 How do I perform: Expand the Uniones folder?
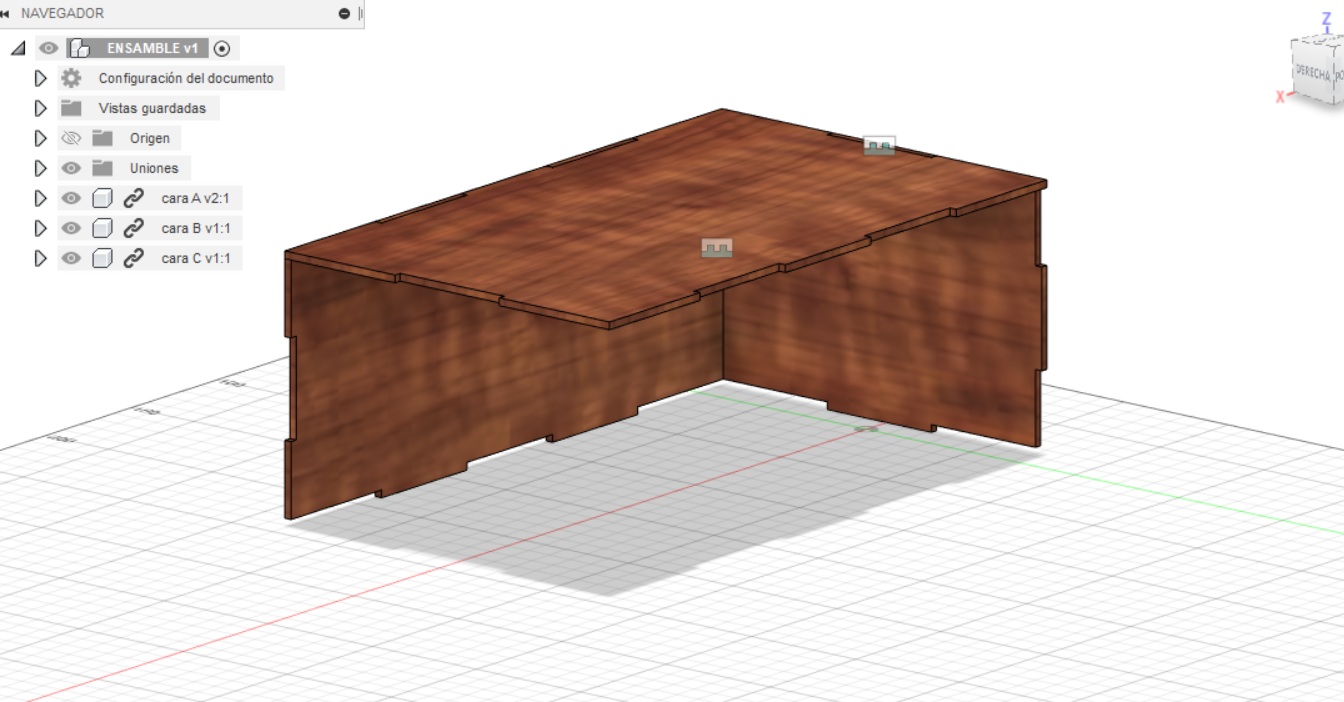point(41,168)
